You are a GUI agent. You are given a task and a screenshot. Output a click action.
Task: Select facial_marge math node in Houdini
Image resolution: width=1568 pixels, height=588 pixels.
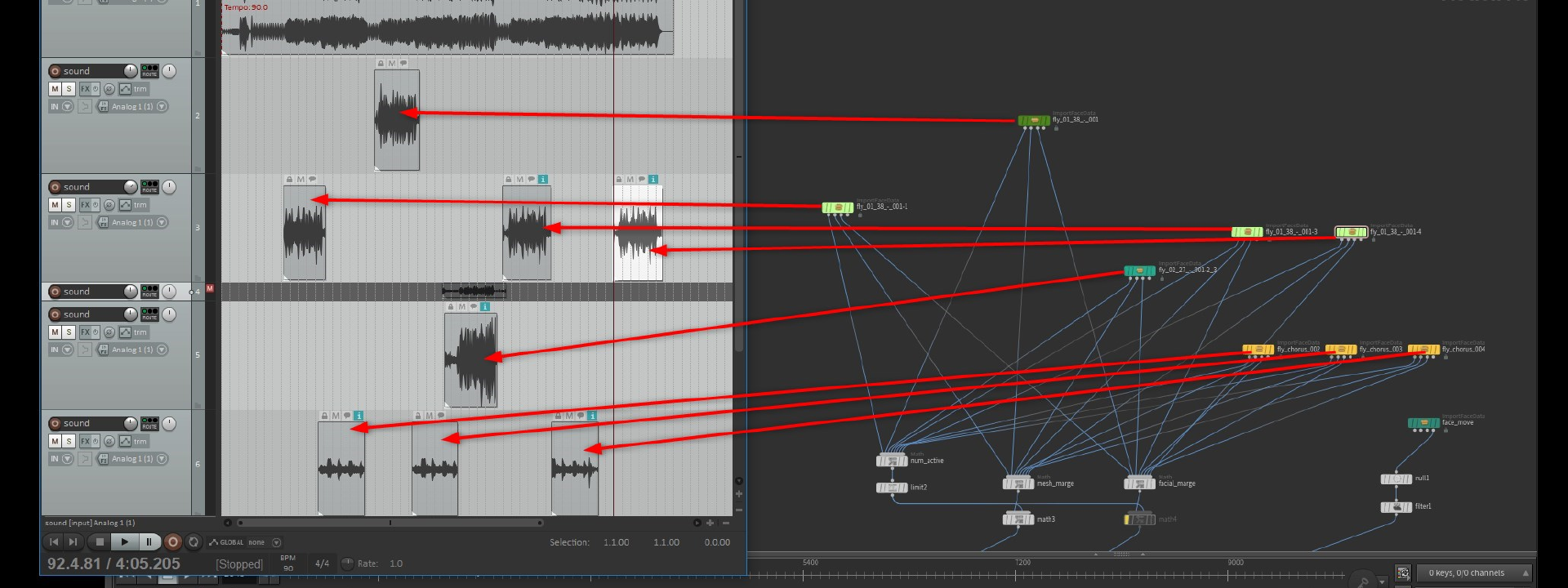point(1139,483)
